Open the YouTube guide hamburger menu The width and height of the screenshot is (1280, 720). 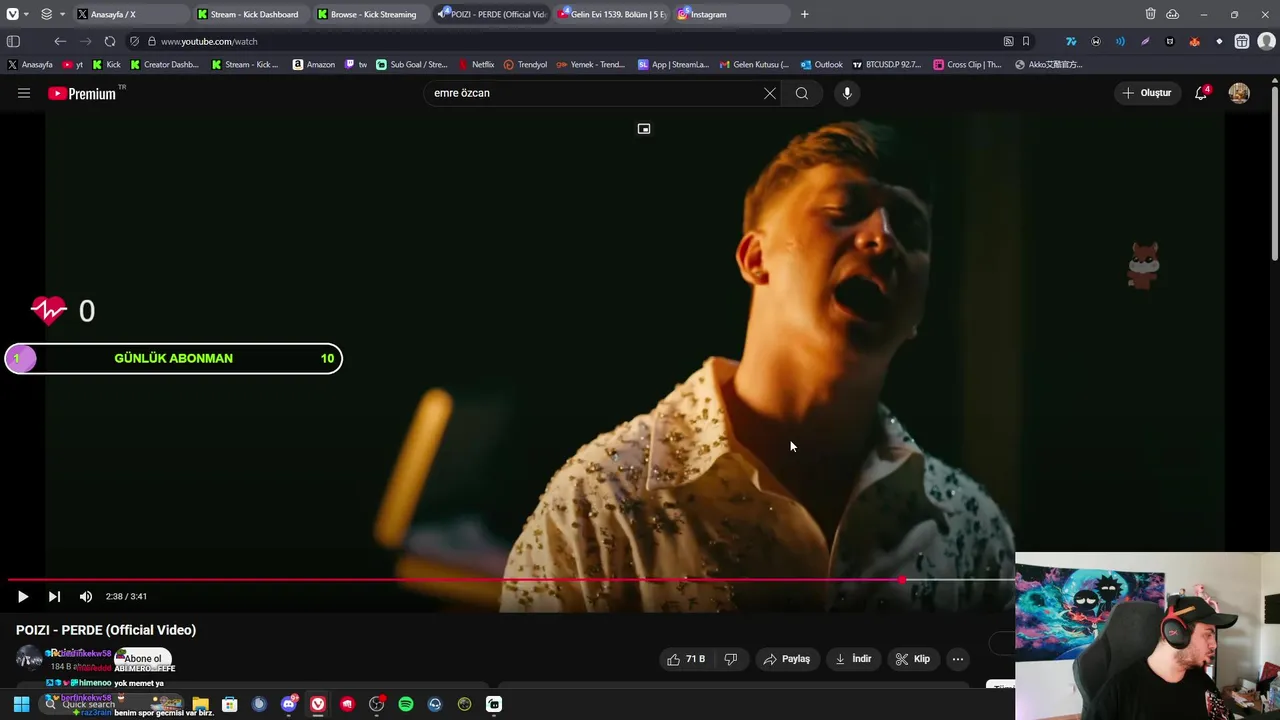point(24,93)
